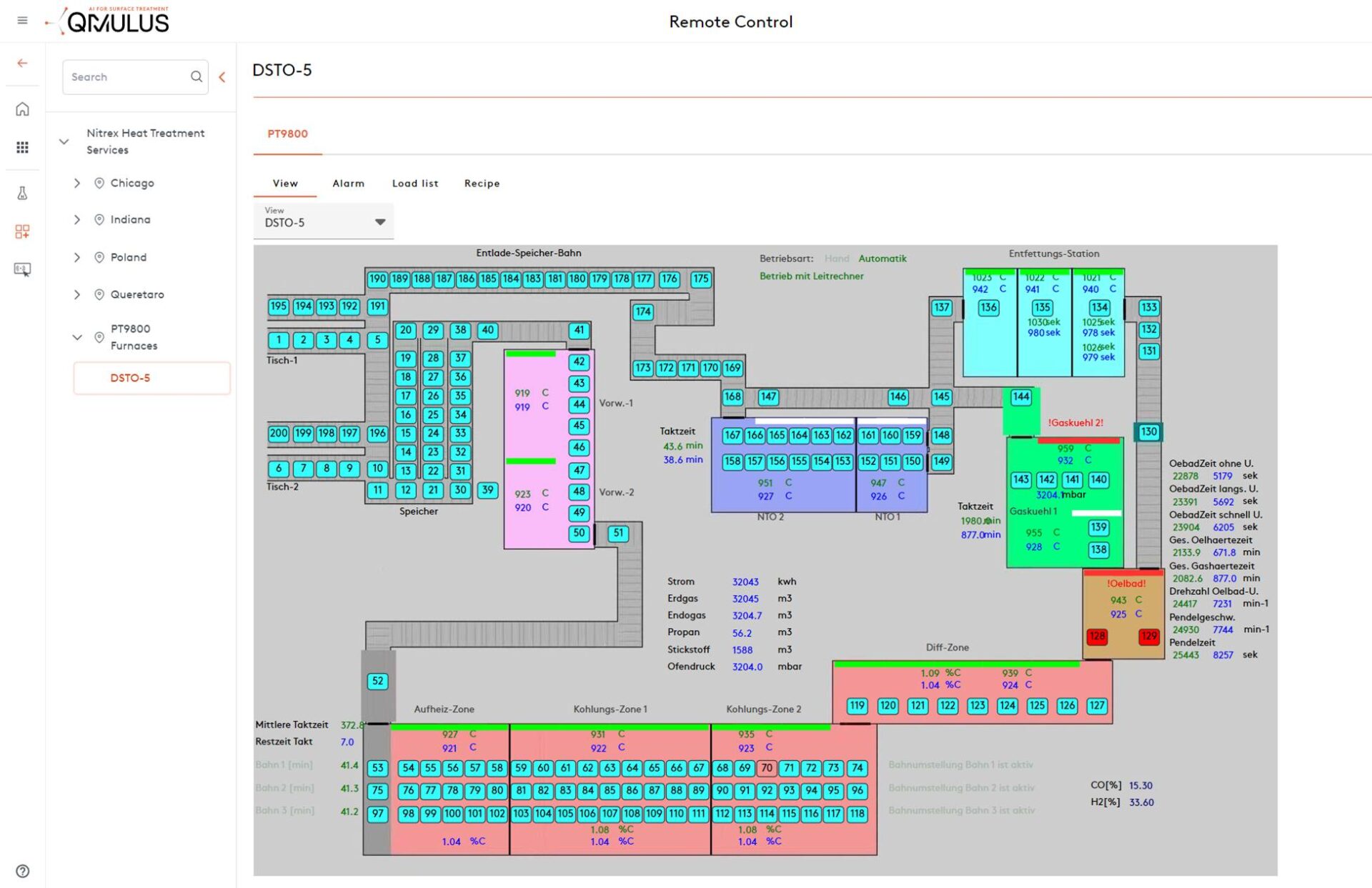Select the Automatik operating mode
Image resolution: width=1372 pixels, height=888 pixels.
pos(883,259)
